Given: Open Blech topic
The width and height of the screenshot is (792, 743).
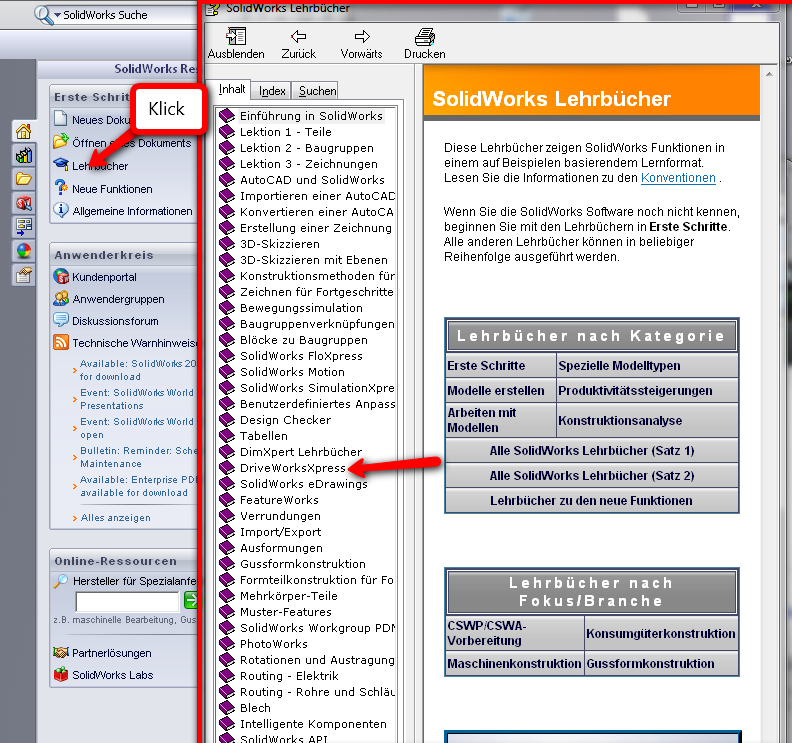Looking at the screenshot, I should [255, 708].
